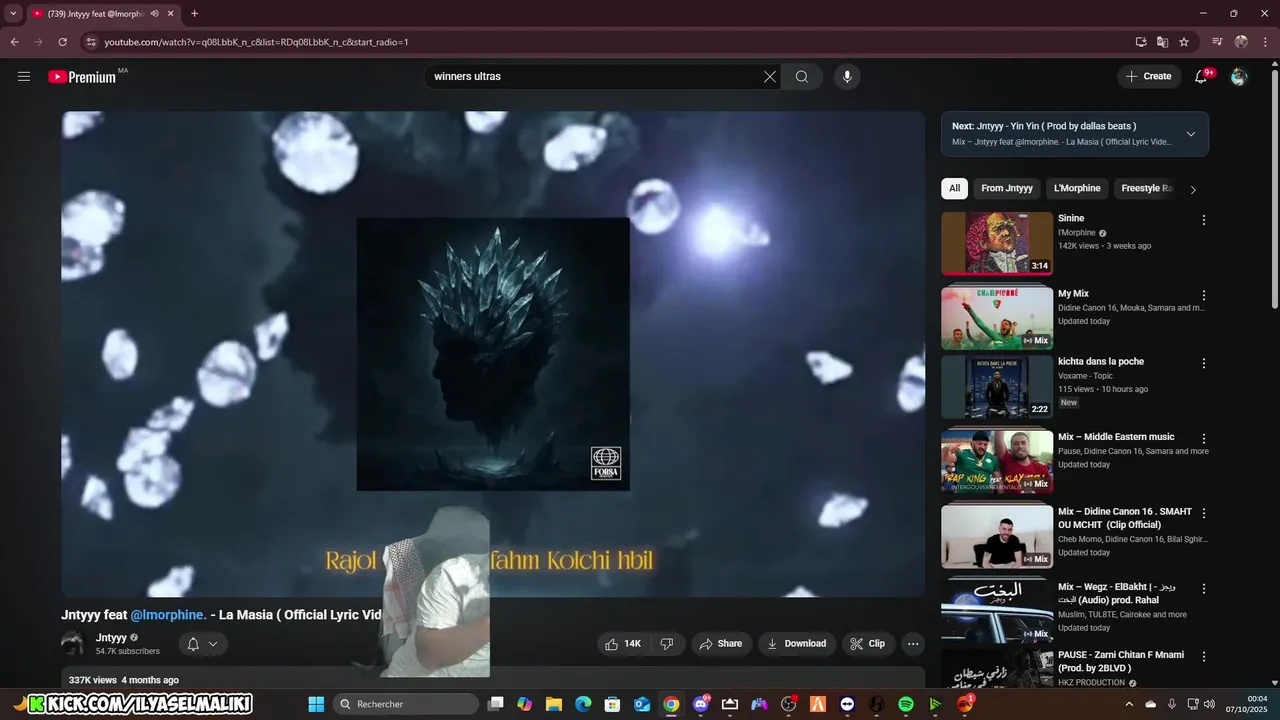Open the browser media control icon

click(1217, 42)
